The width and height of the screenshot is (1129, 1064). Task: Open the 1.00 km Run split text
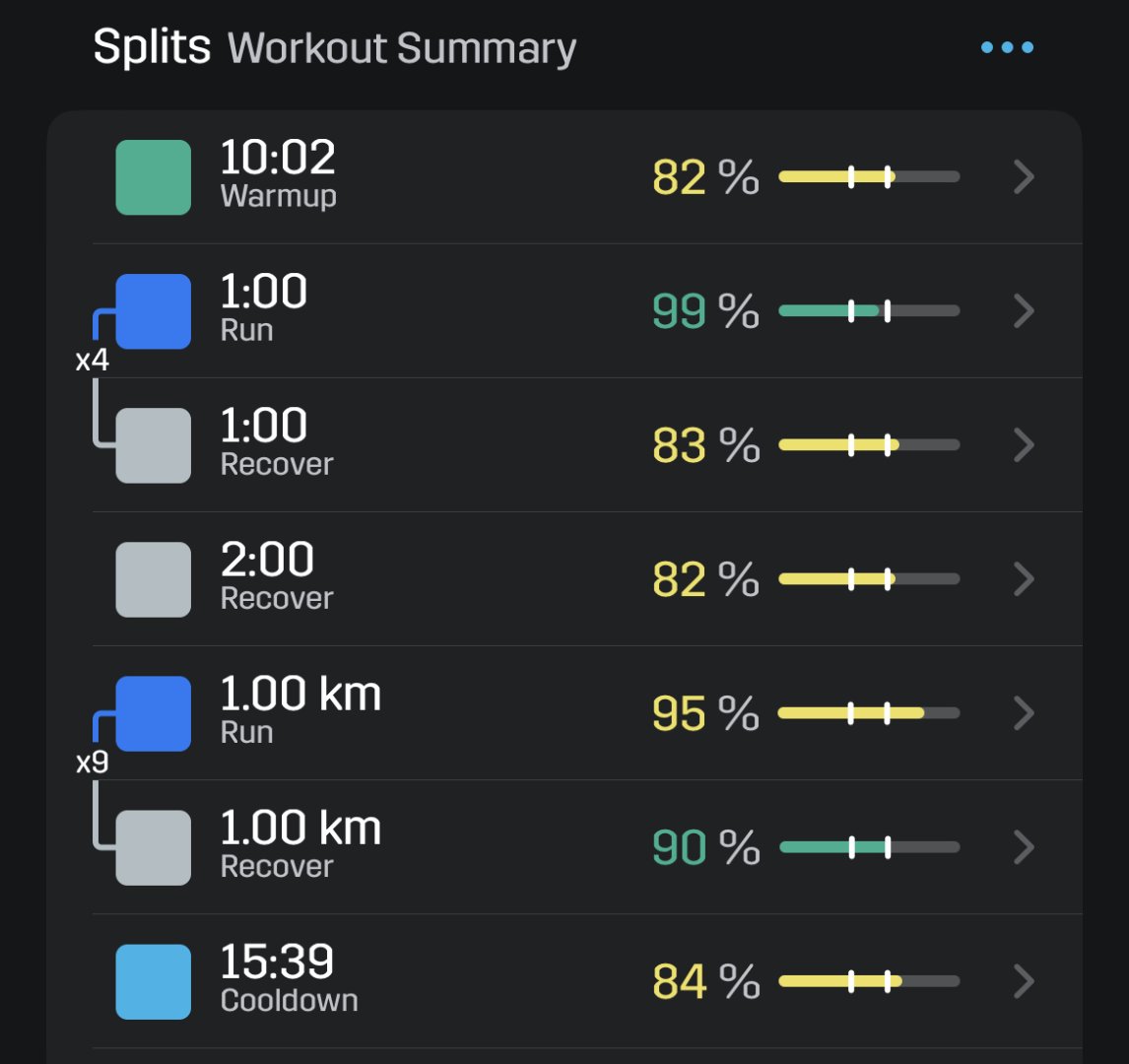tap(300, 709)
